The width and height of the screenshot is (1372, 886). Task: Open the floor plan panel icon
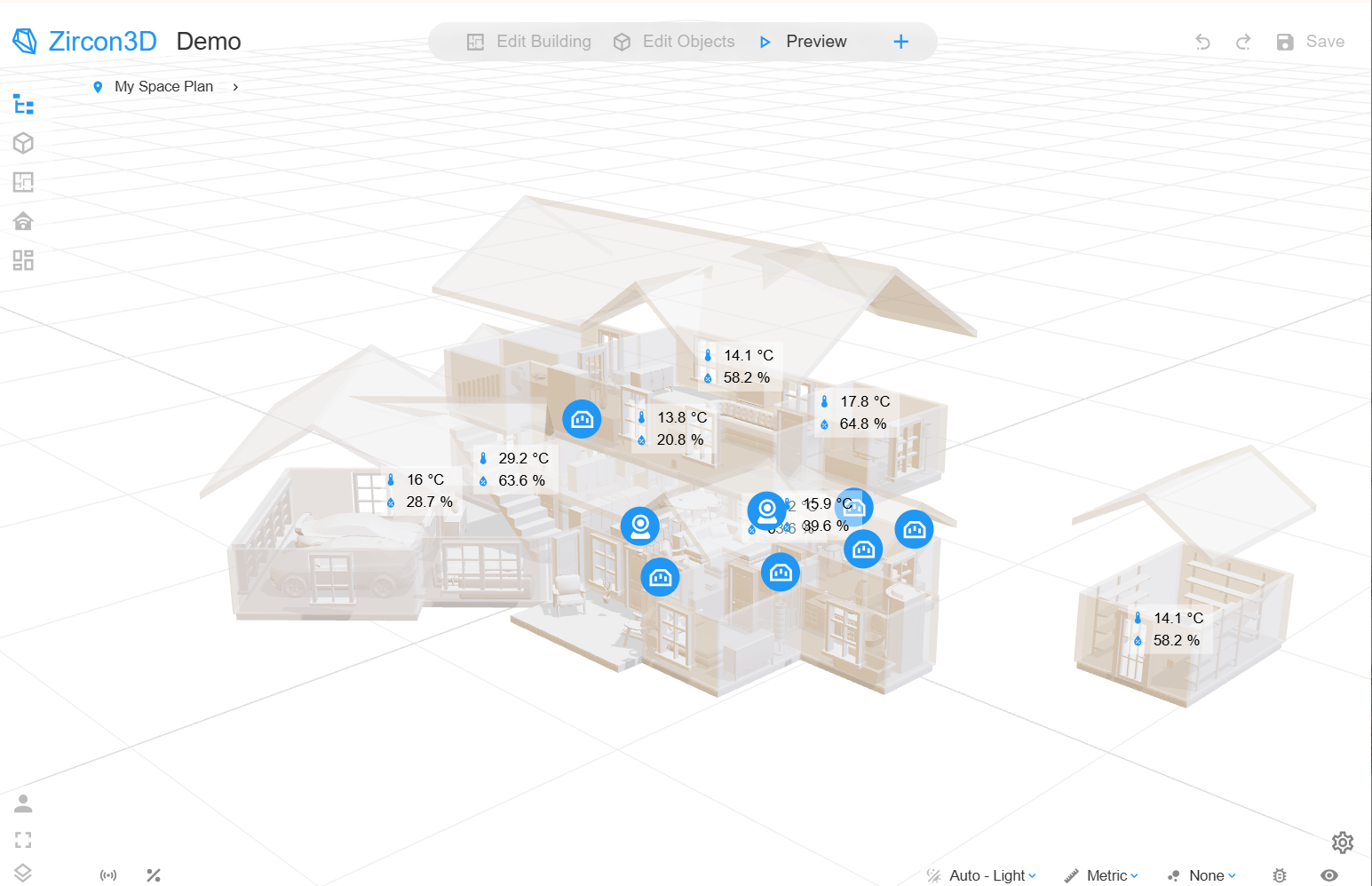click(x=24, y=182)
